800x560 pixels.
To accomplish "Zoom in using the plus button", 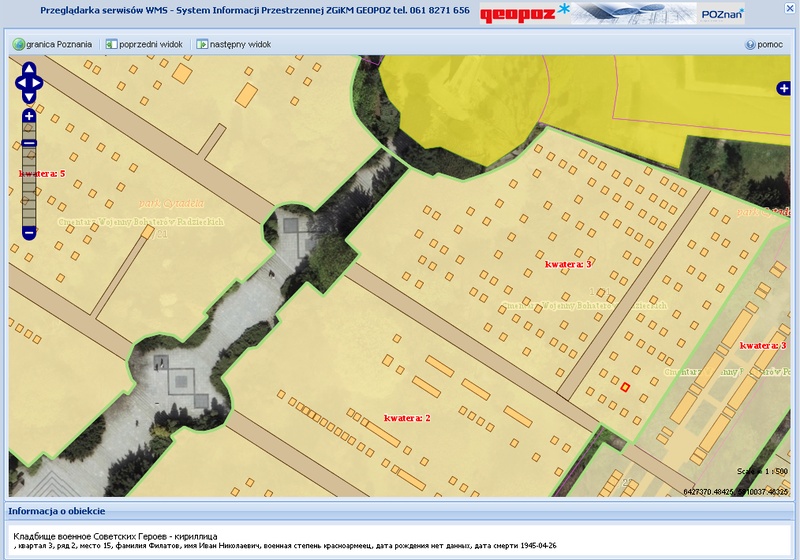I will click(x=29, y=116).
